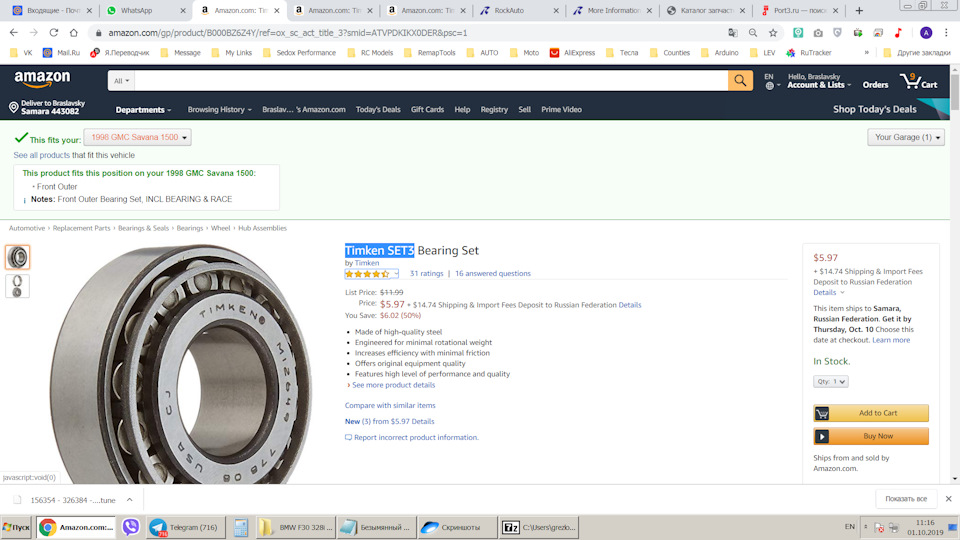Bookmark page with star icon
The image size is (960, 540).
(x=773, y=32)
